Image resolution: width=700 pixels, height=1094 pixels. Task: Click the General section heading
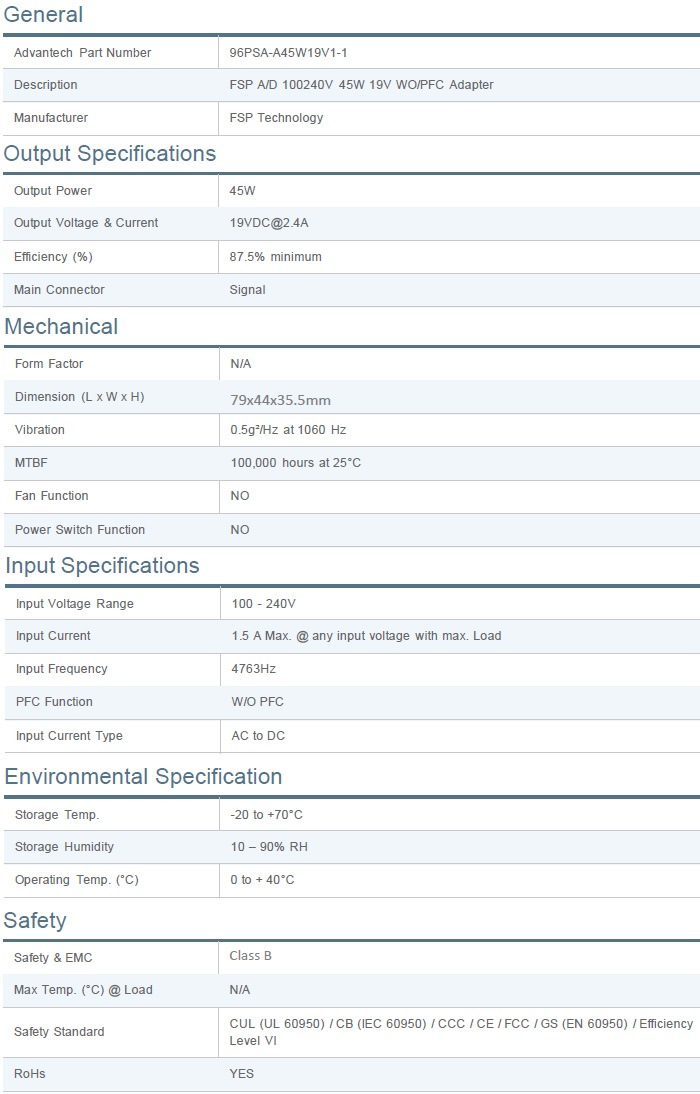pos(43,15)
